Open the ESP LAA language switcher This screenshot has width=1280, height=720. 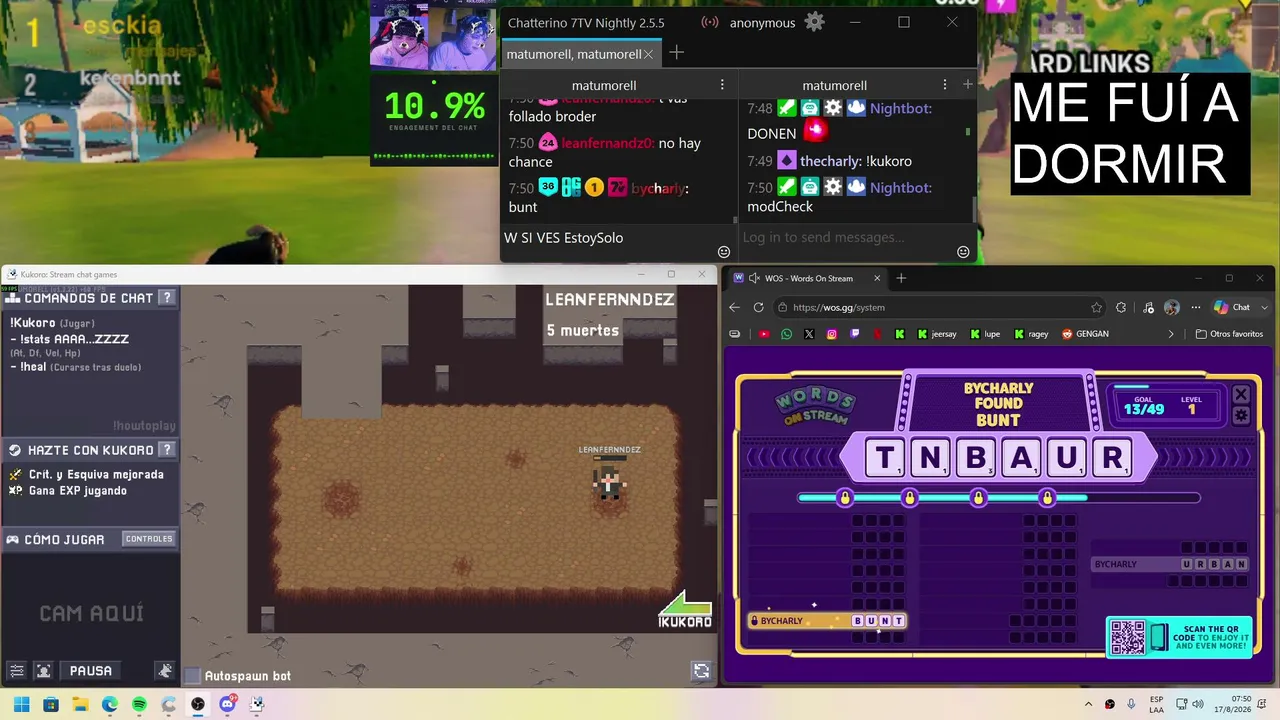[1156, 704]
